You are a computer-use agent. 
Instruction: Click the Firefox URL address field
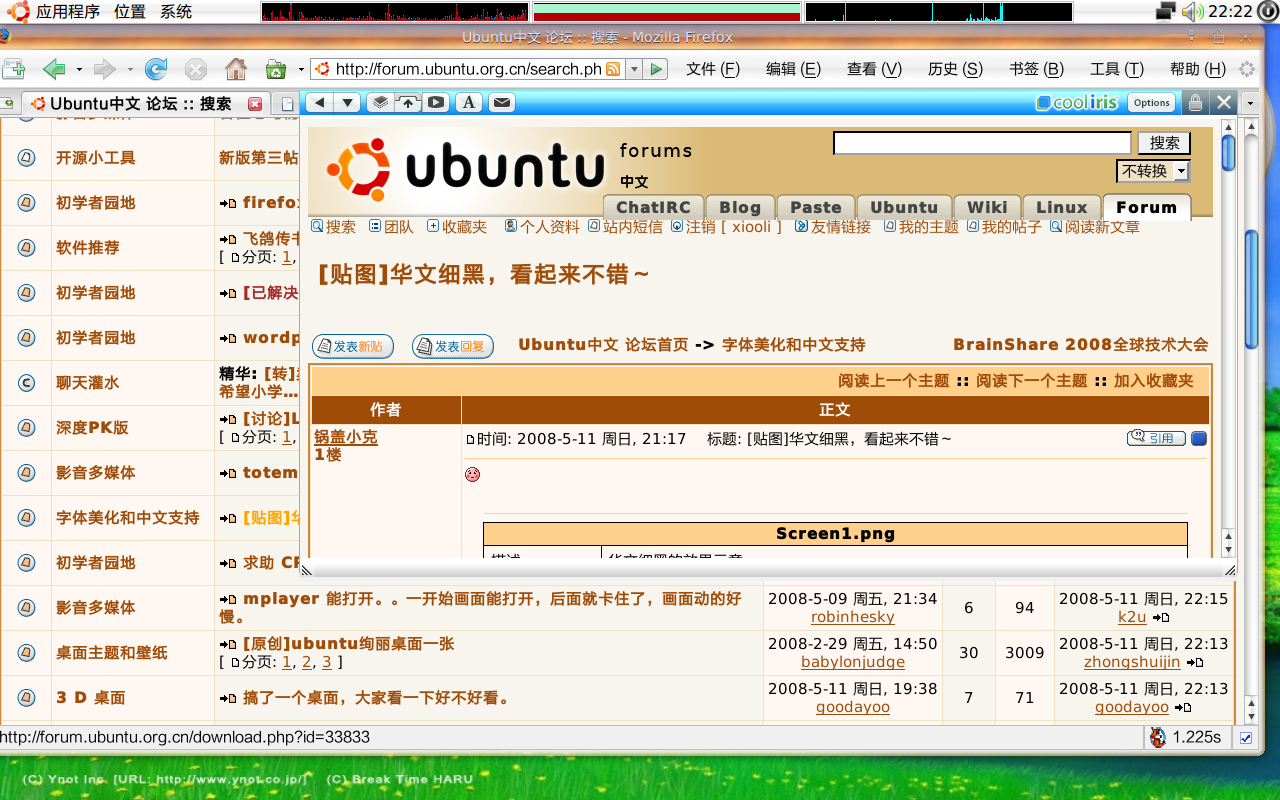tap(467, 69)
